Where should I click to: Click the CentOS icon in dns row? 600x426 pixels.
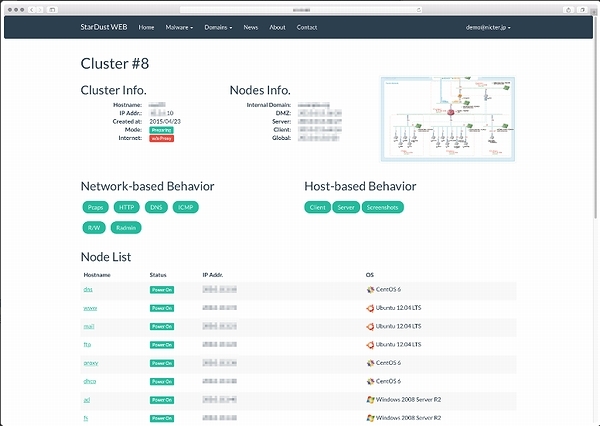(371, 289)
